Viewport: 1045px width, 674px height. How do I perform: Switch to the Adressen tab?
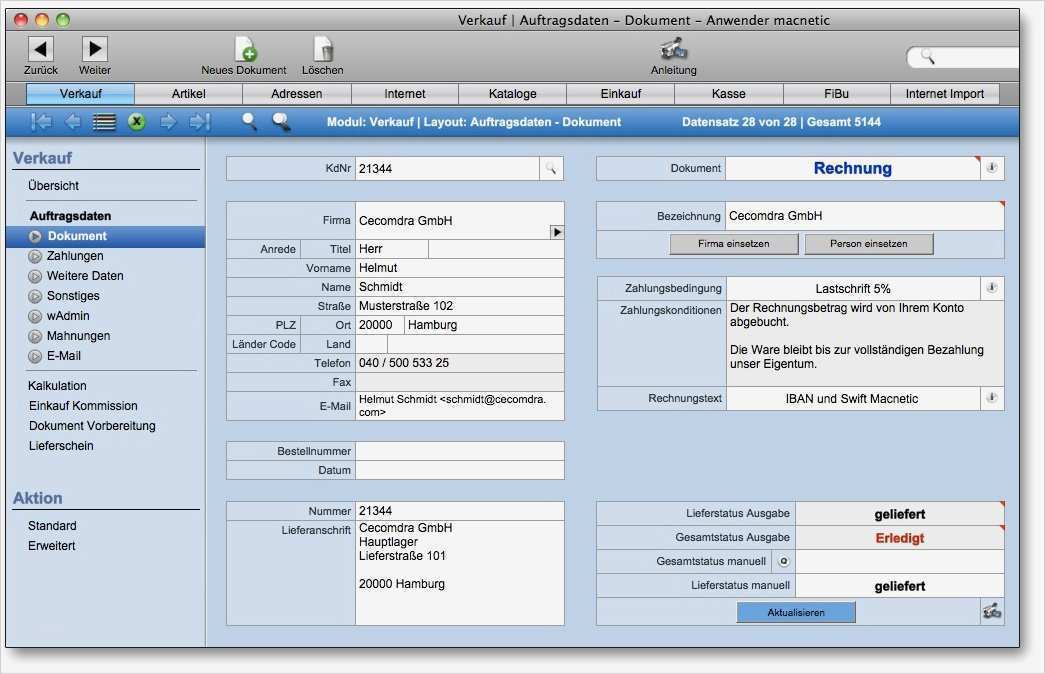tap(297, 93)
